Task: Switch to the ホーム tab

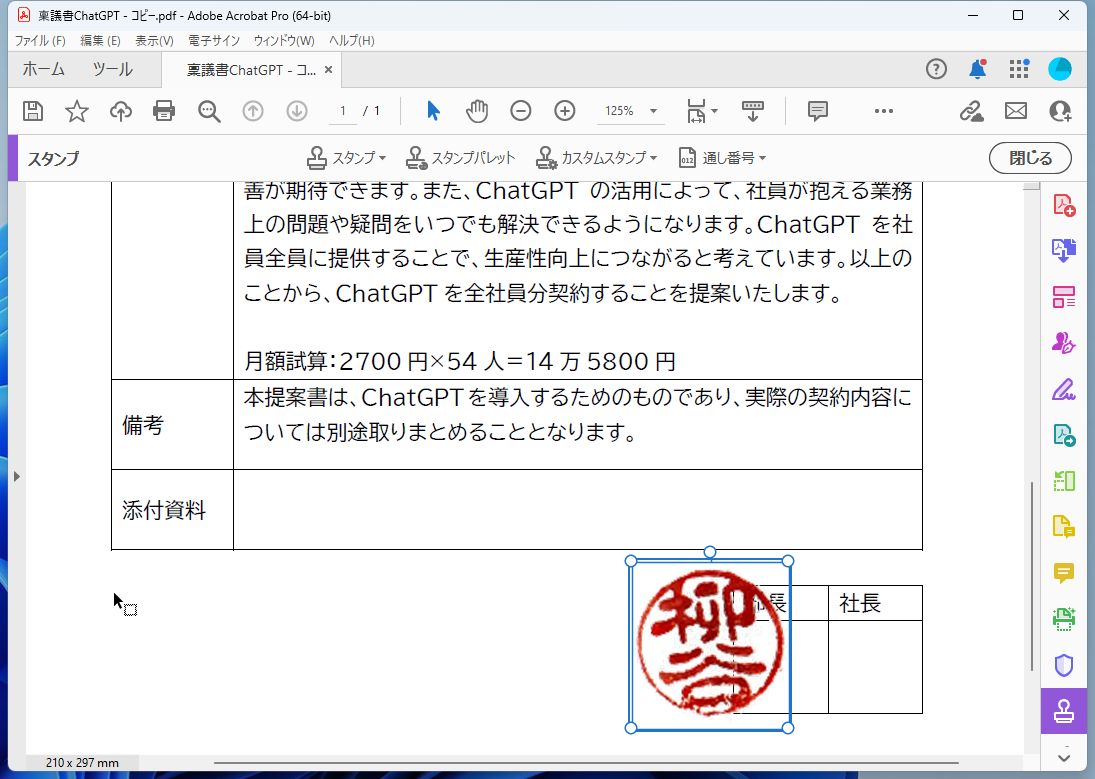Action: click(x=42, y=69)
